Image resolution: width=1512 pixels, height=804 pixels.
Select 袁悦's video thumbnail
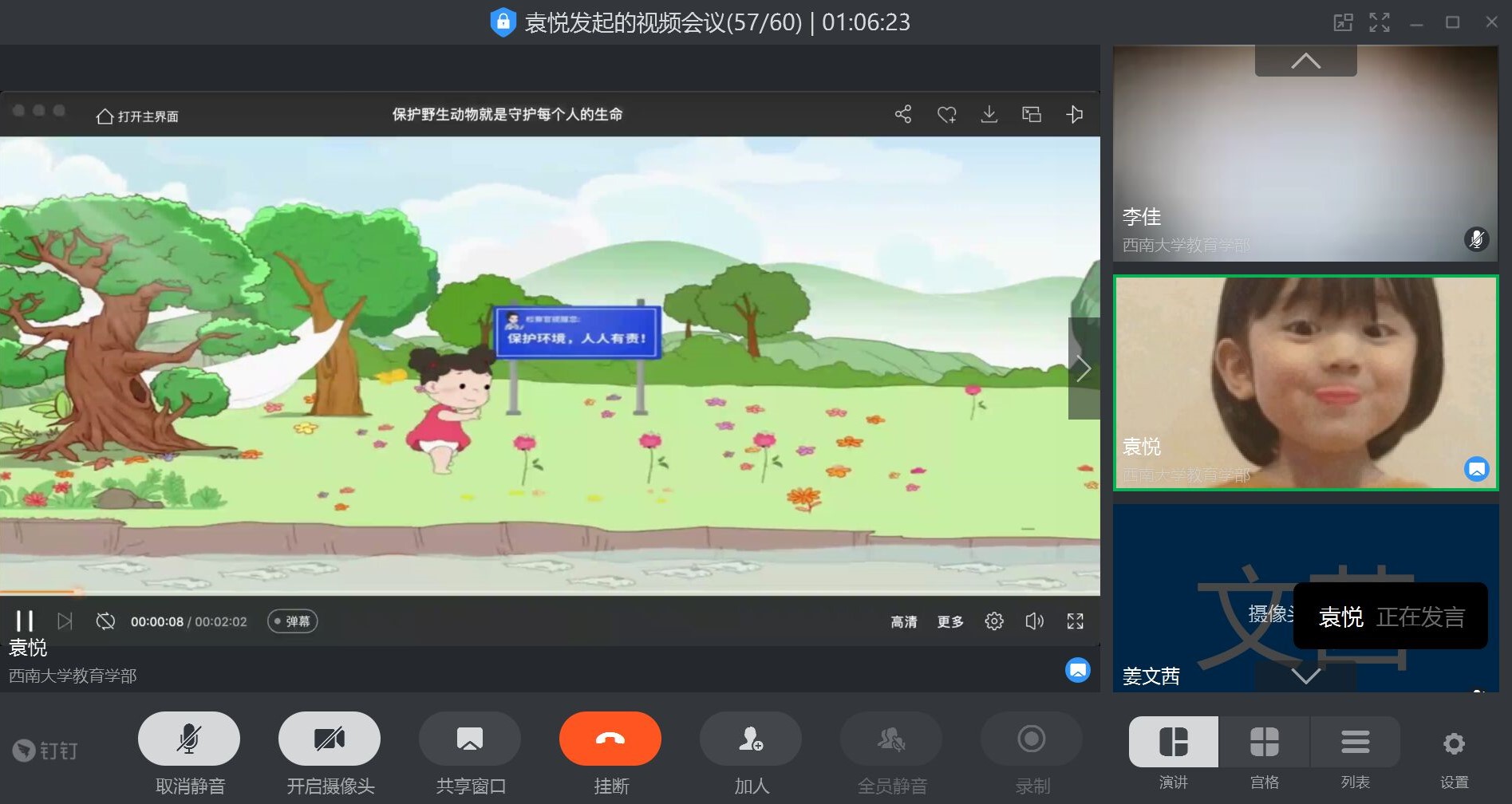tap(1305, 382)
